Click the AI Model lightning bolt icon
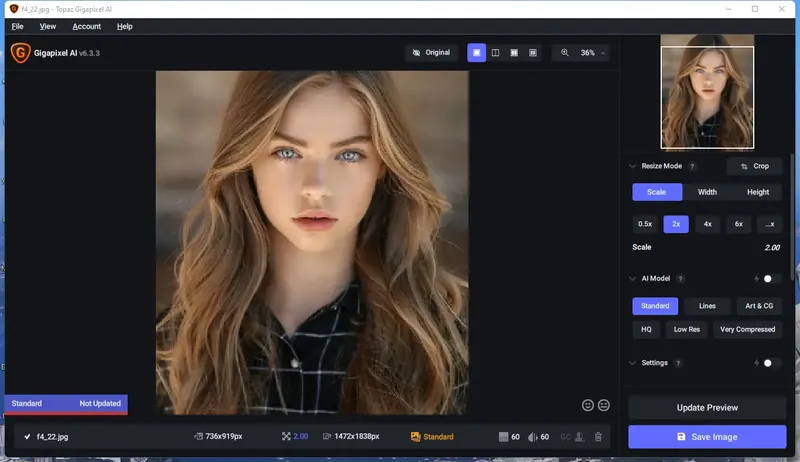 tap(757, 278)
